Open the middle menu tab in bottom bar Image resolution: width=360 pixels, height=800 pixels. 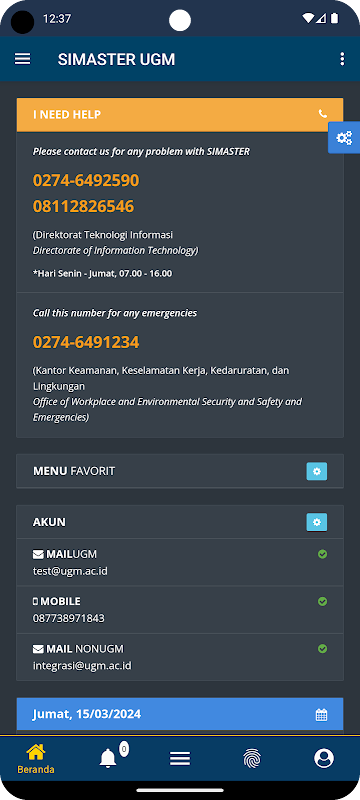(x=180, y=759)
